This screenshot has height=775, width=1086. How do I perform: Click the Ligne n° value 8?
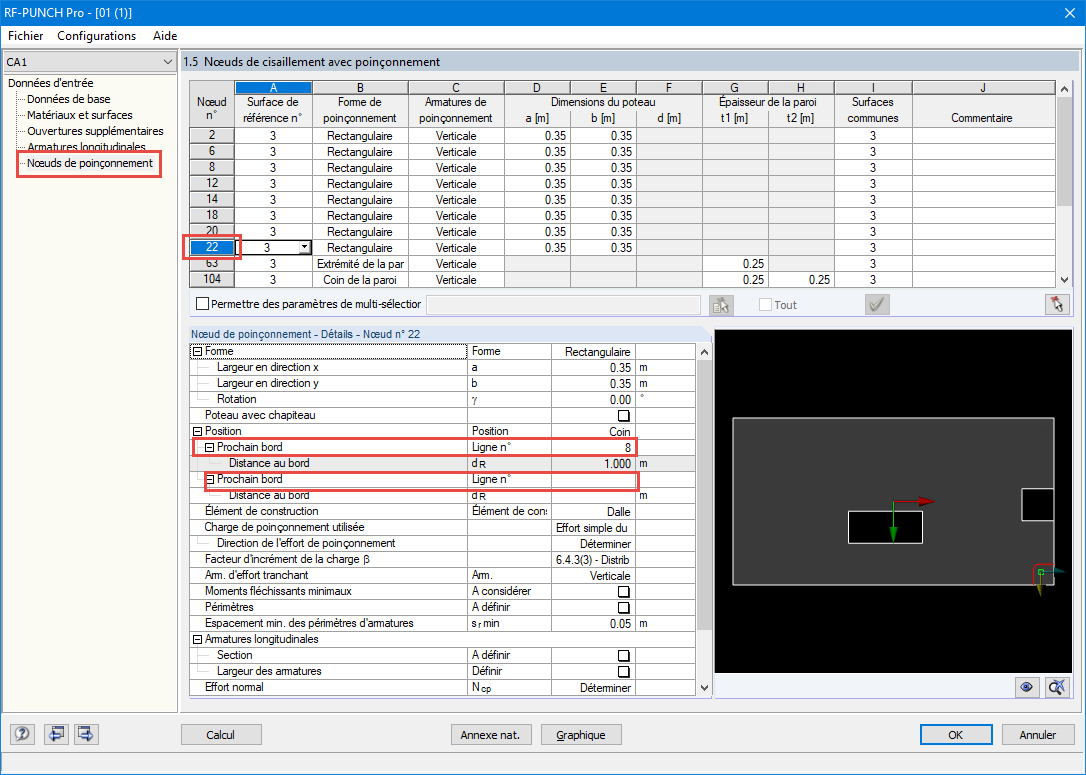(594, 447)
